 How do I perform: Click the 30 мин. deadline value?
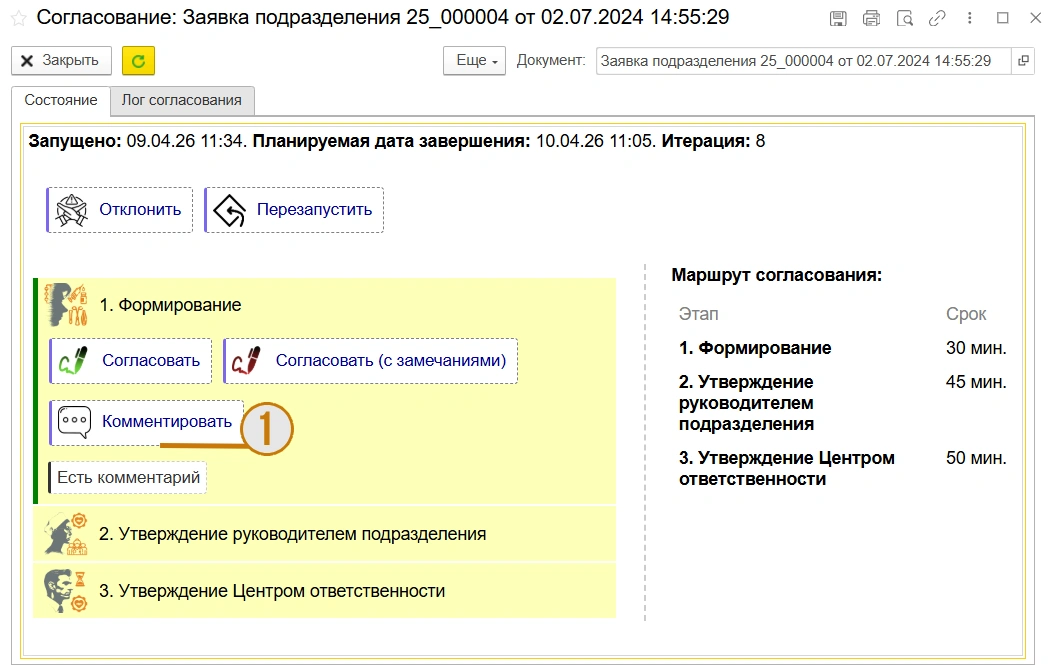(976, 348)
